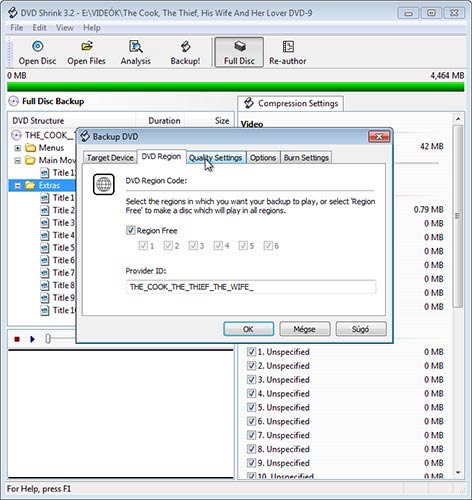The height and width of the screenshot is (500, 472).
Task: Open the Edit menu
Action: click(x=39, y=28)
